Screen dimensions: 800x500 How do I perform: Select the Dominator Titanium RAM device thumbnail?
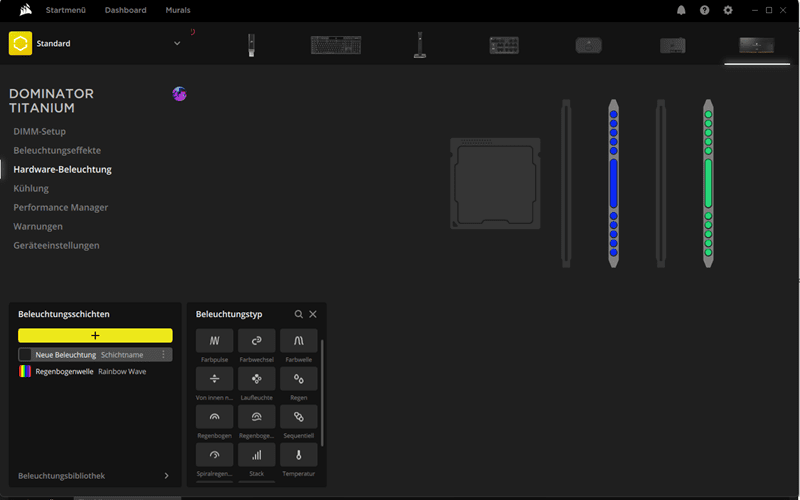pyautogui.click(x=757, y=45)
